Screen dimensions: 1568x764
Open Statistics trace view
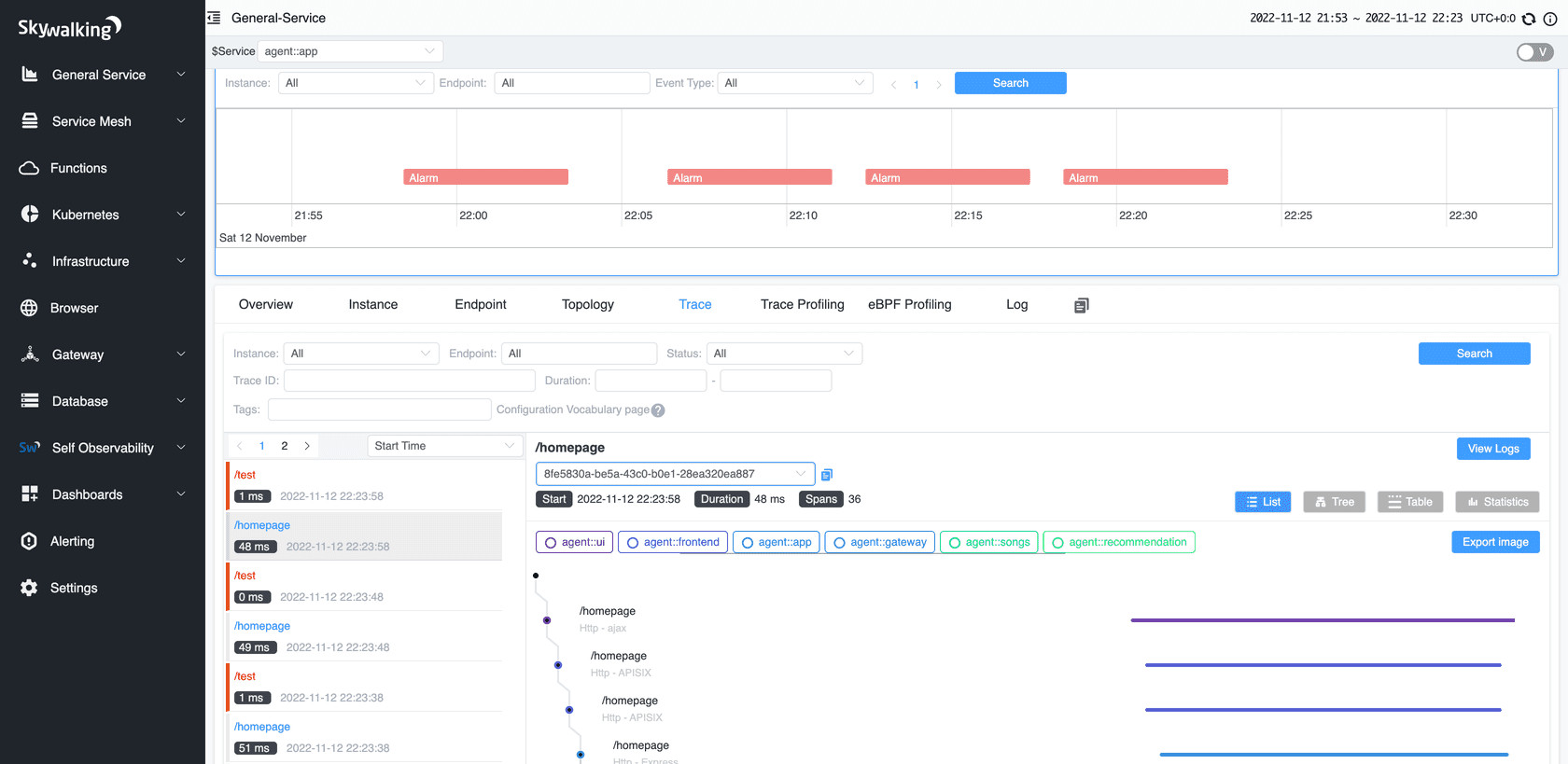point(1497,502)
